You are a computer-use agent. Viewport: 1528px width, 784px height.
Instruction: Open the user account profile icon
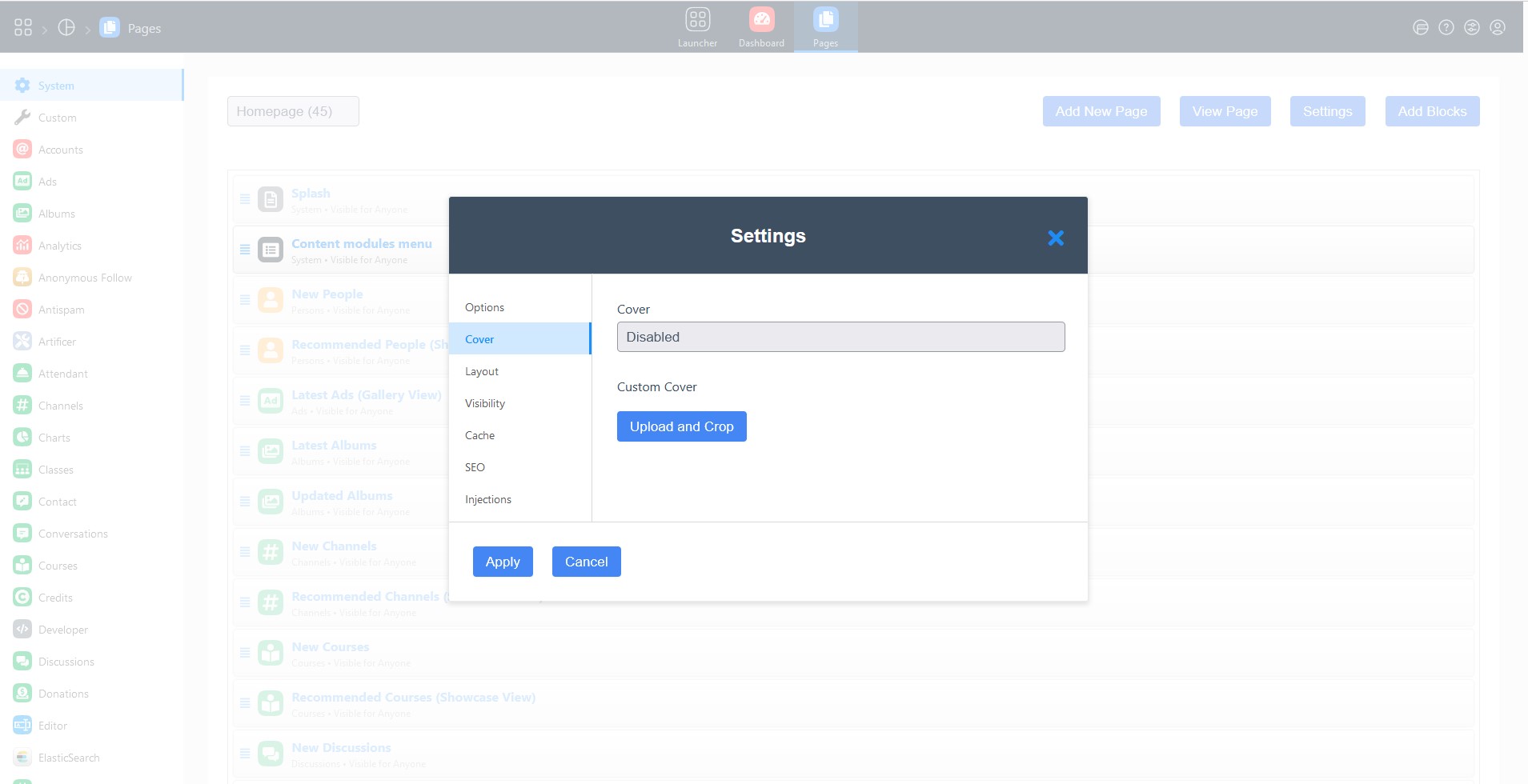click(x=1498, y=28)
